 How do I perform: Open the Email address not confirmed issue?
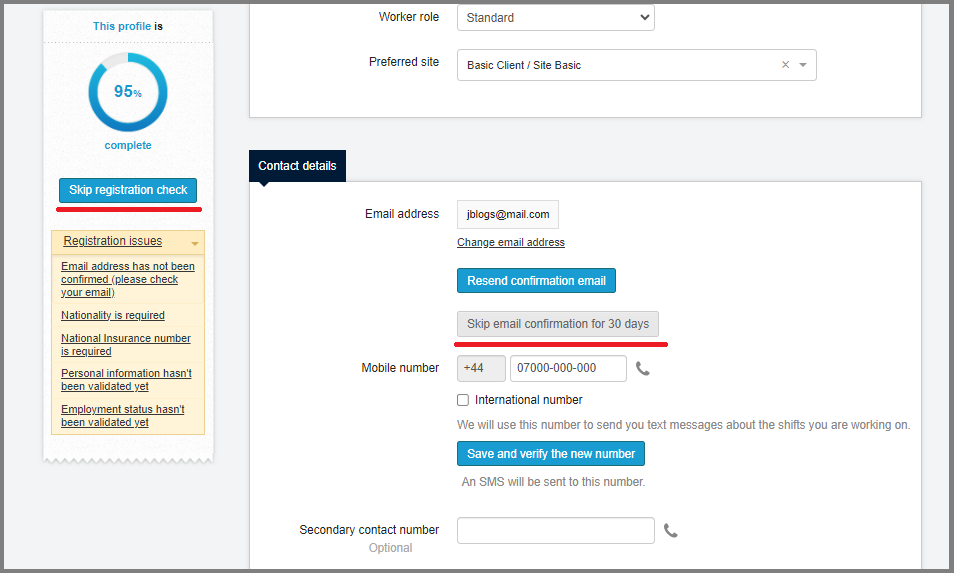(x=127, y=279)
